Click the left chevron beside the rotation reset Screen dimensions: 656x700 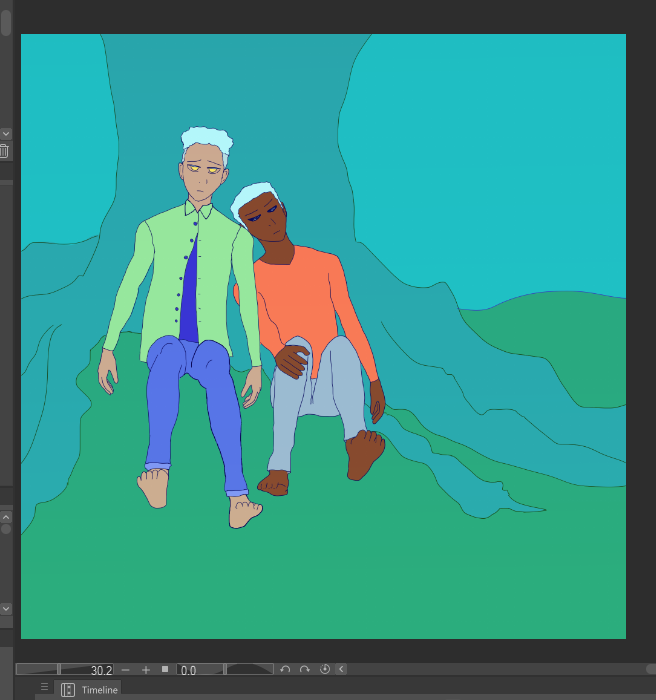pos(341,669)
